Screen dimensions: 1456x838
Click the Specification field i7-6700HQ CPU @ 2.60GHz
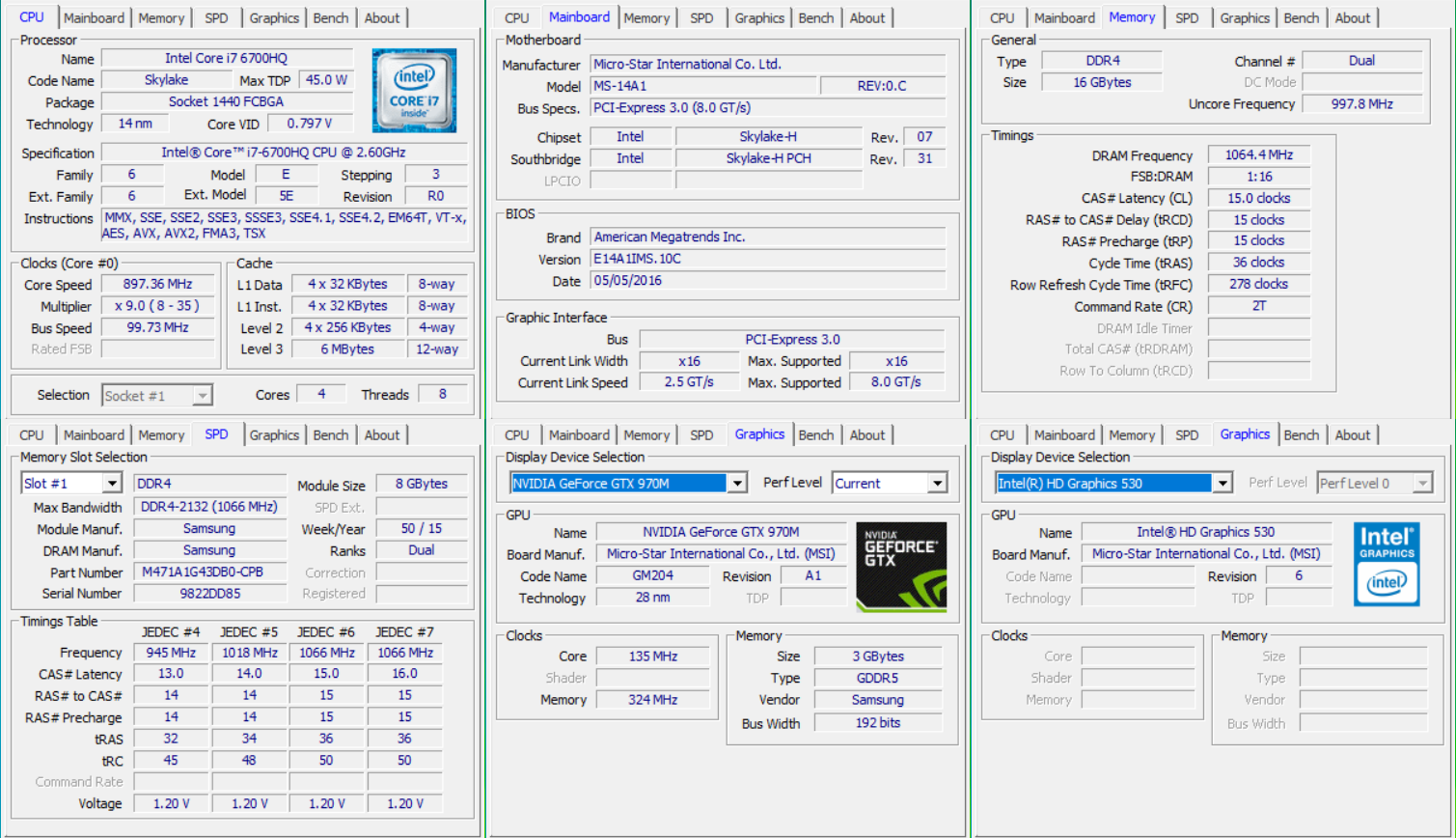pos(284,153)
